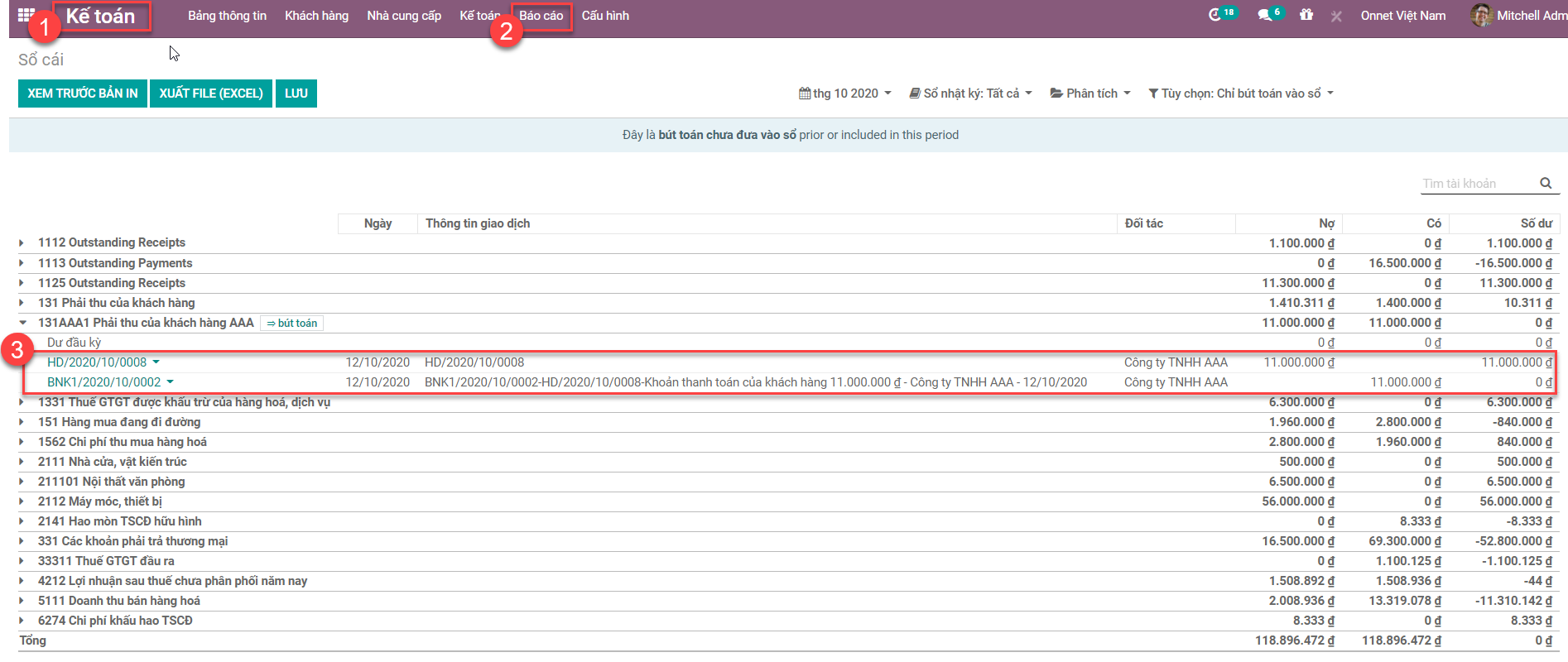Expand account 5111 Doanh thu bán hàng hoá
Viewport: 1568px width, 662px height.
[22, 601]
